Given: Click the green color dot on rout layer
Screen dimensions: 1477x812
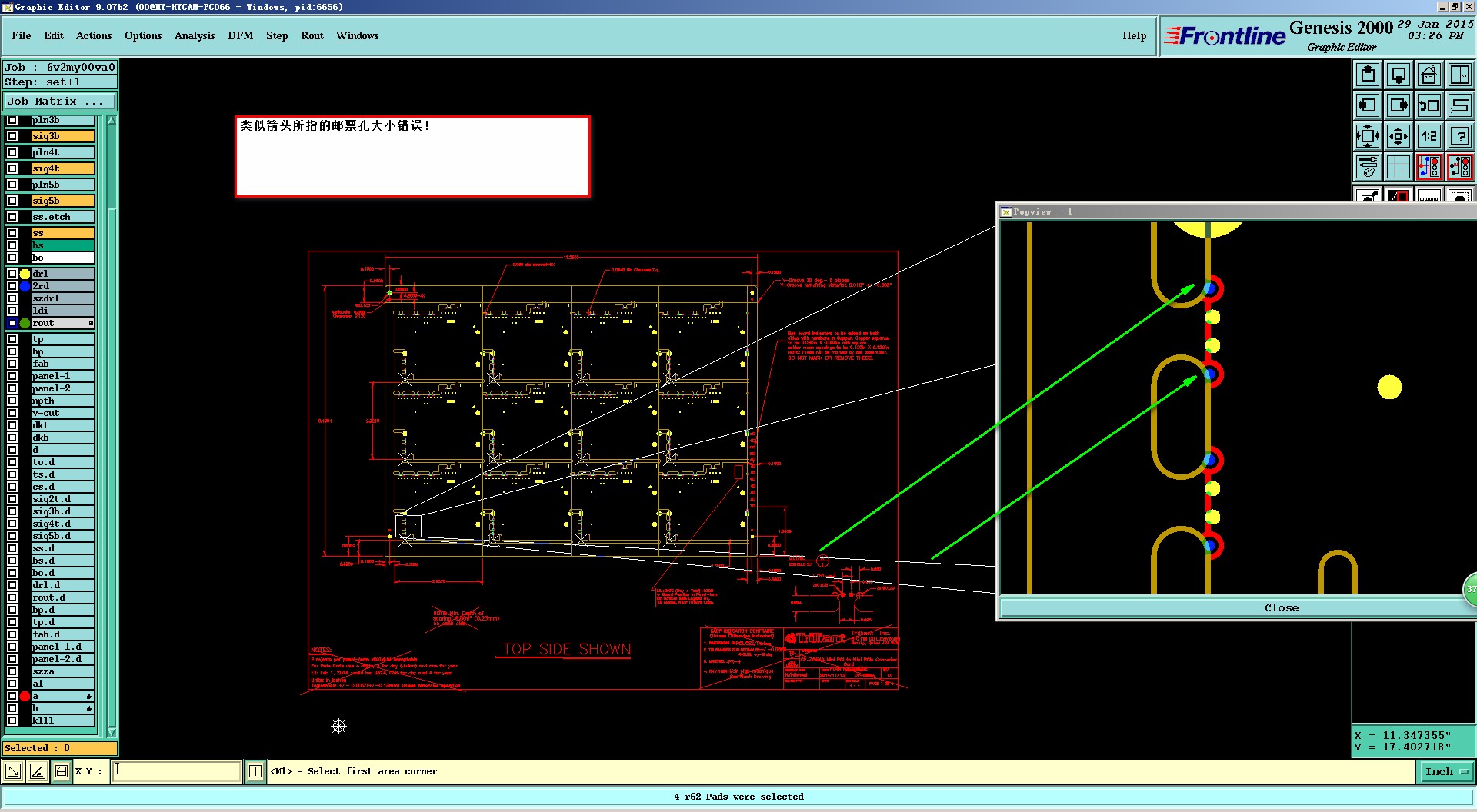Looking at the screenshot, I should (25, 323).
